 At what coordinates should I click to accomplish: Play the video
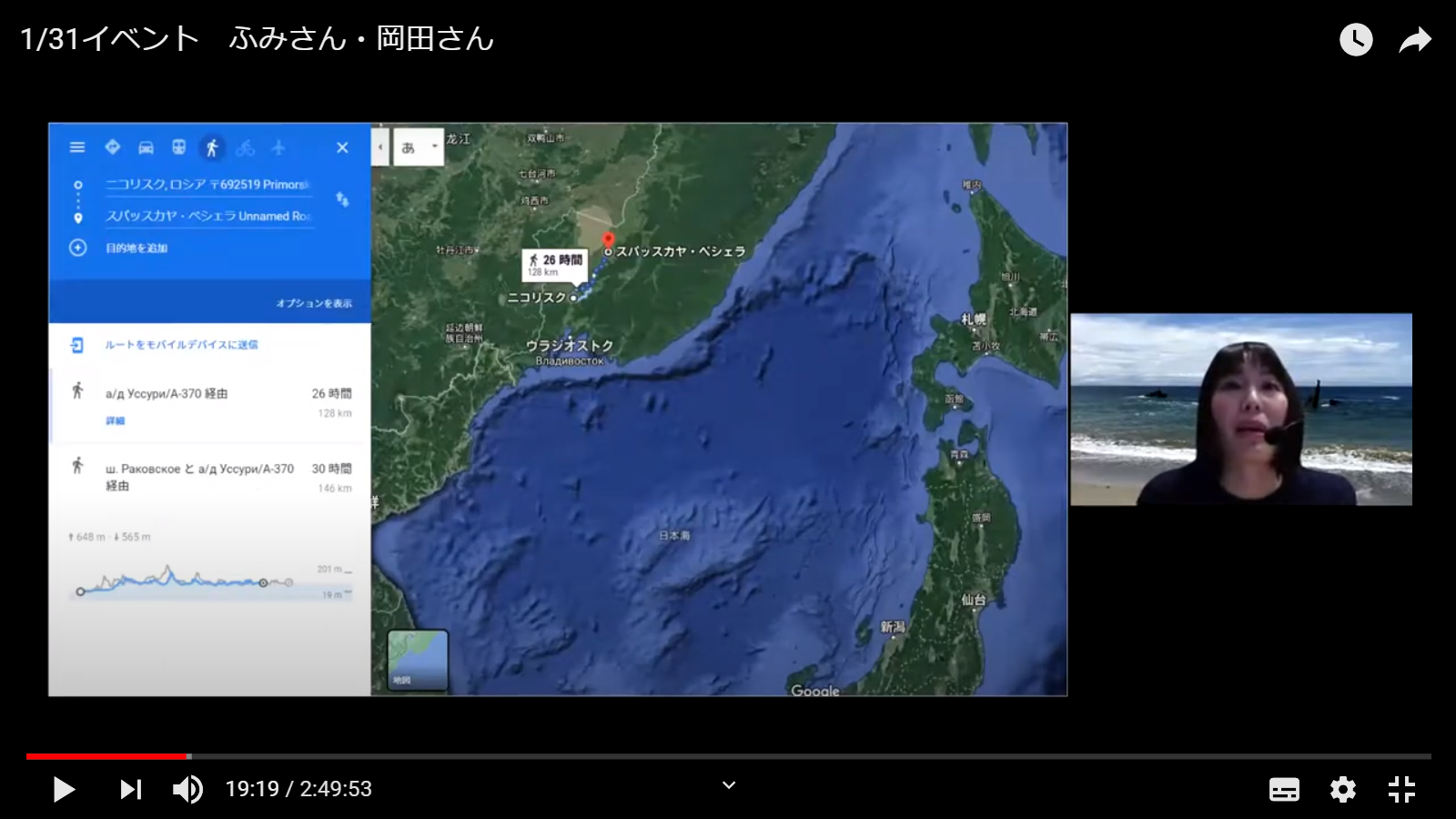(64, 789)
